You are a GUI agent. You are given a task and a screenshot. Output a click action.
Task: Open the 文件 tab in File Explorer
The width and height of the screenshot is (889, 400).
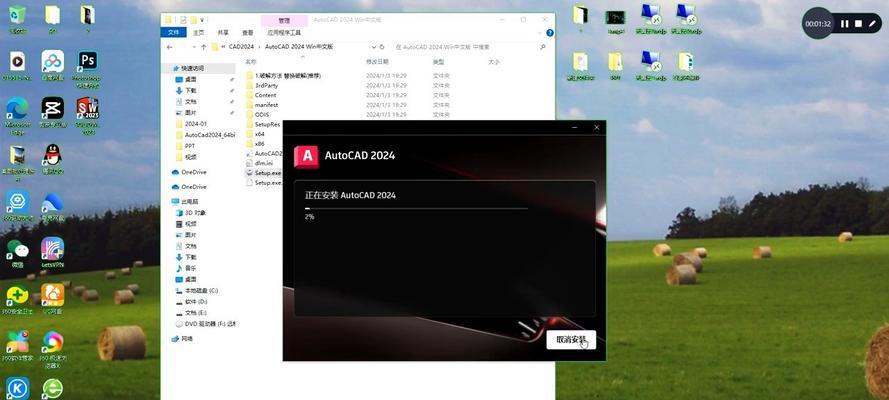pyautogui.click(x=173, y=32)
